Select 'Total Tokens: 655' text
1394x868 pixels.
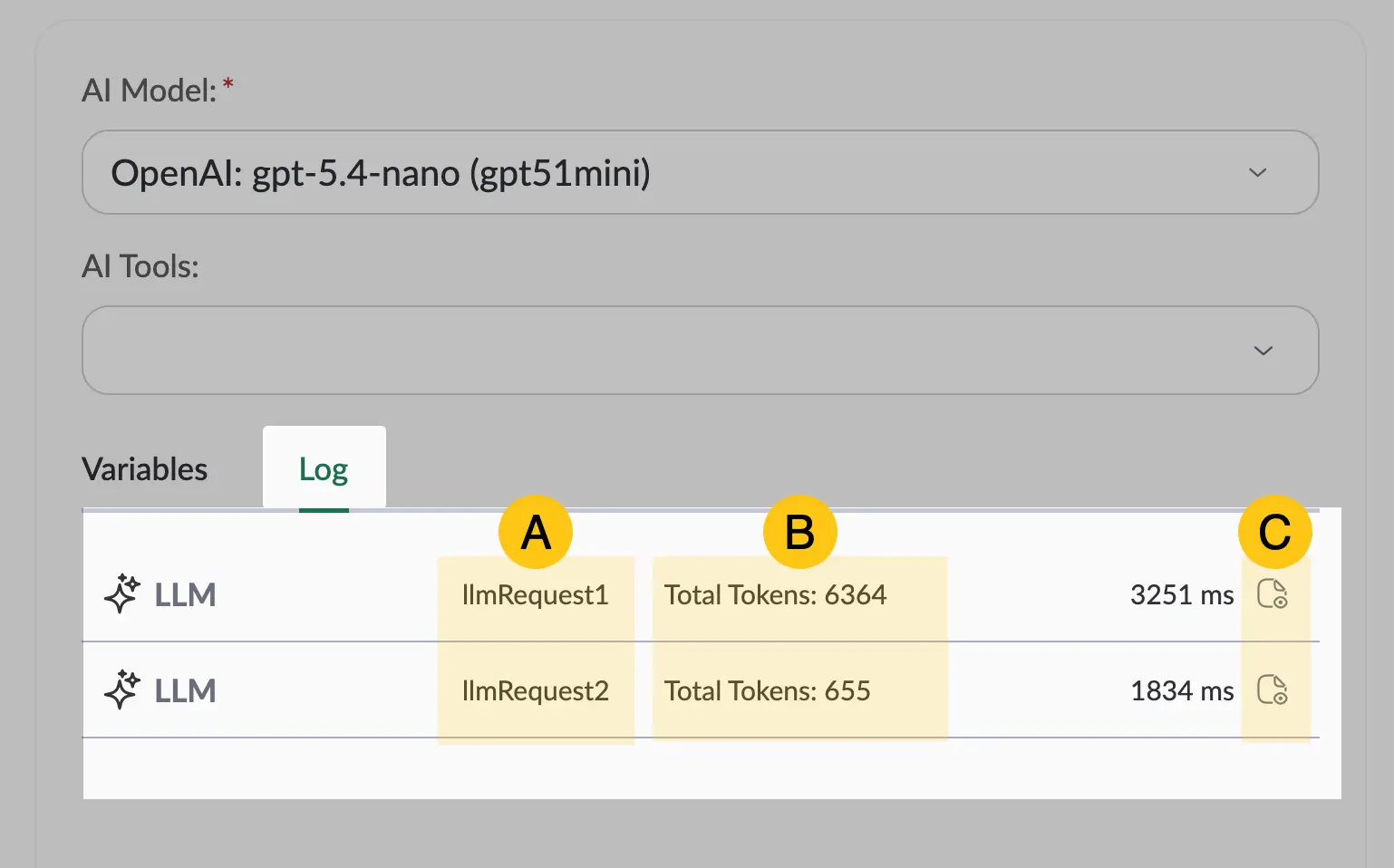coord(767,691)
